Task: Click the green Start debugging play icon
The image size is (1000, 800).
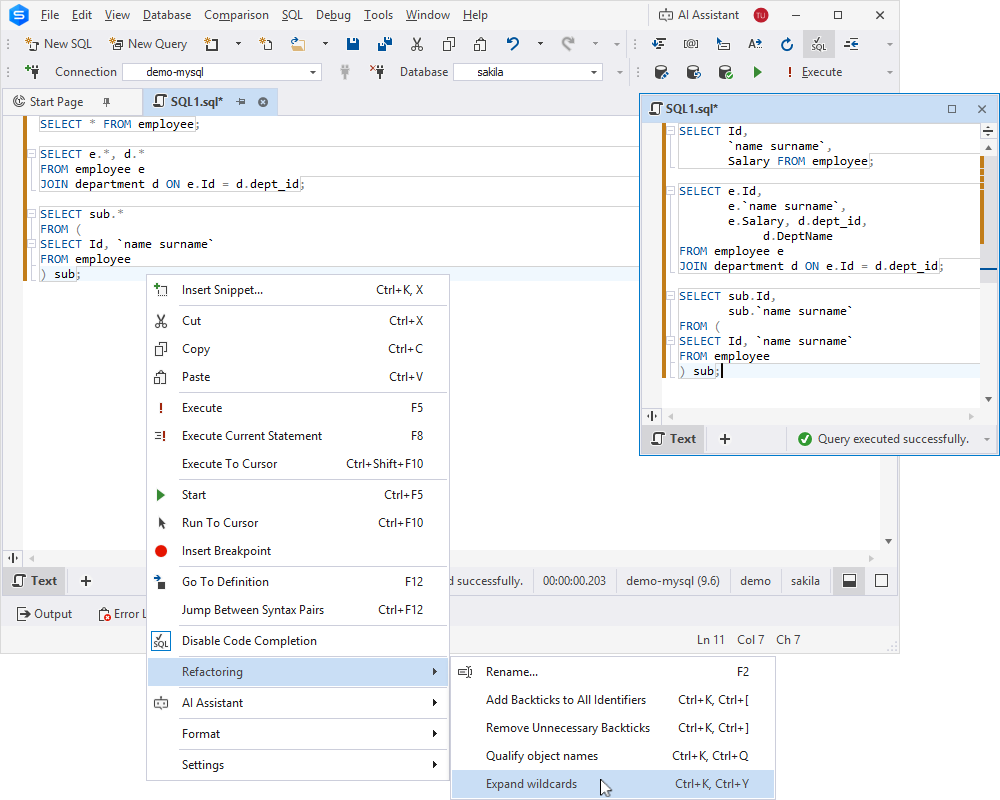Action: click(757, 72)
